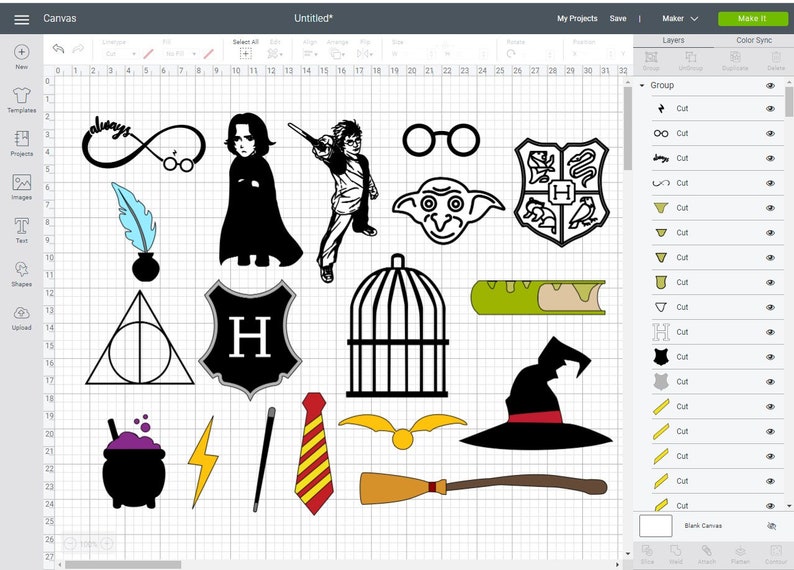Hide the always text Cut layer
The height and width of the screenshot is (570, 794).
point(770,158)
